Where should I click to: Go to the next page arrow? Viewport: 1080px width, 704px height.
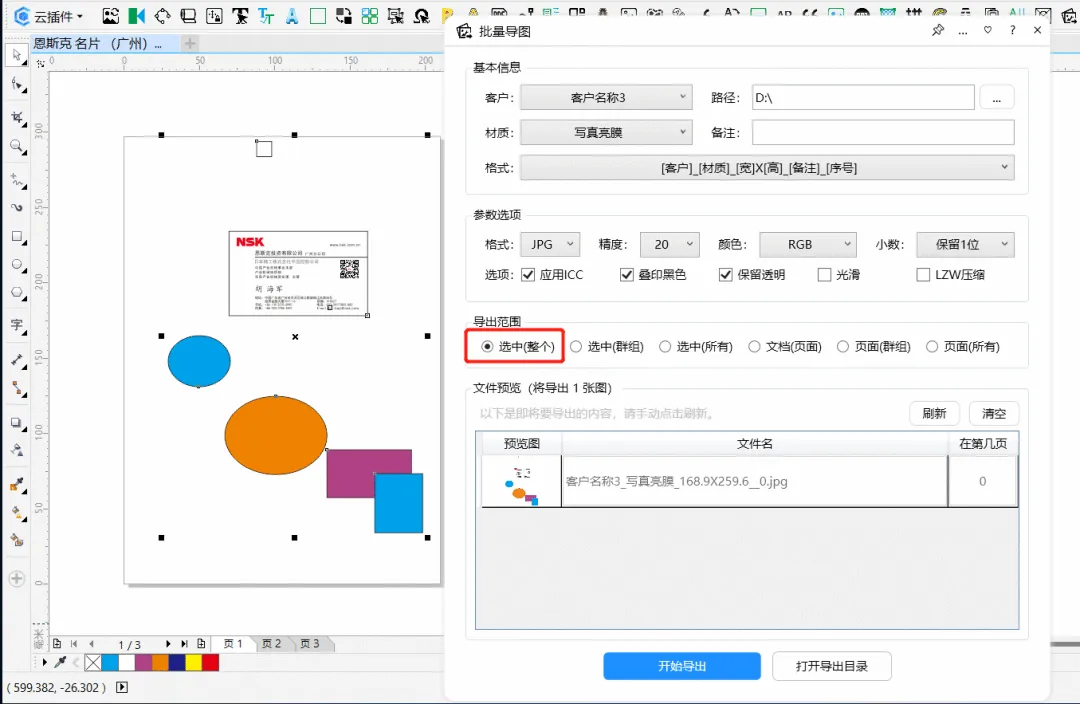click(x=167, y=643)
